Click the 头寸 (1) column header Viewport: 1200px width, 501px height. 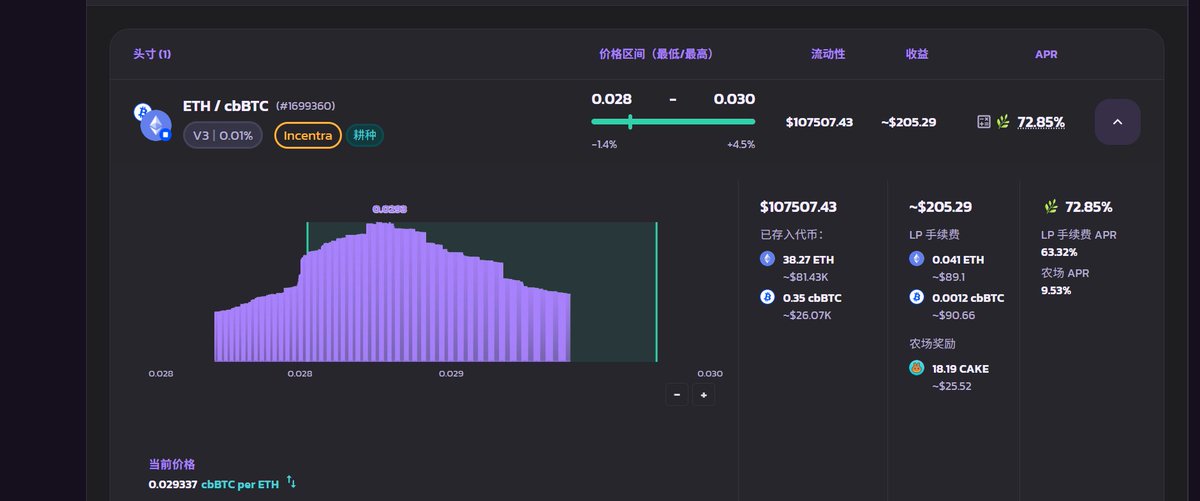point(152,54)
